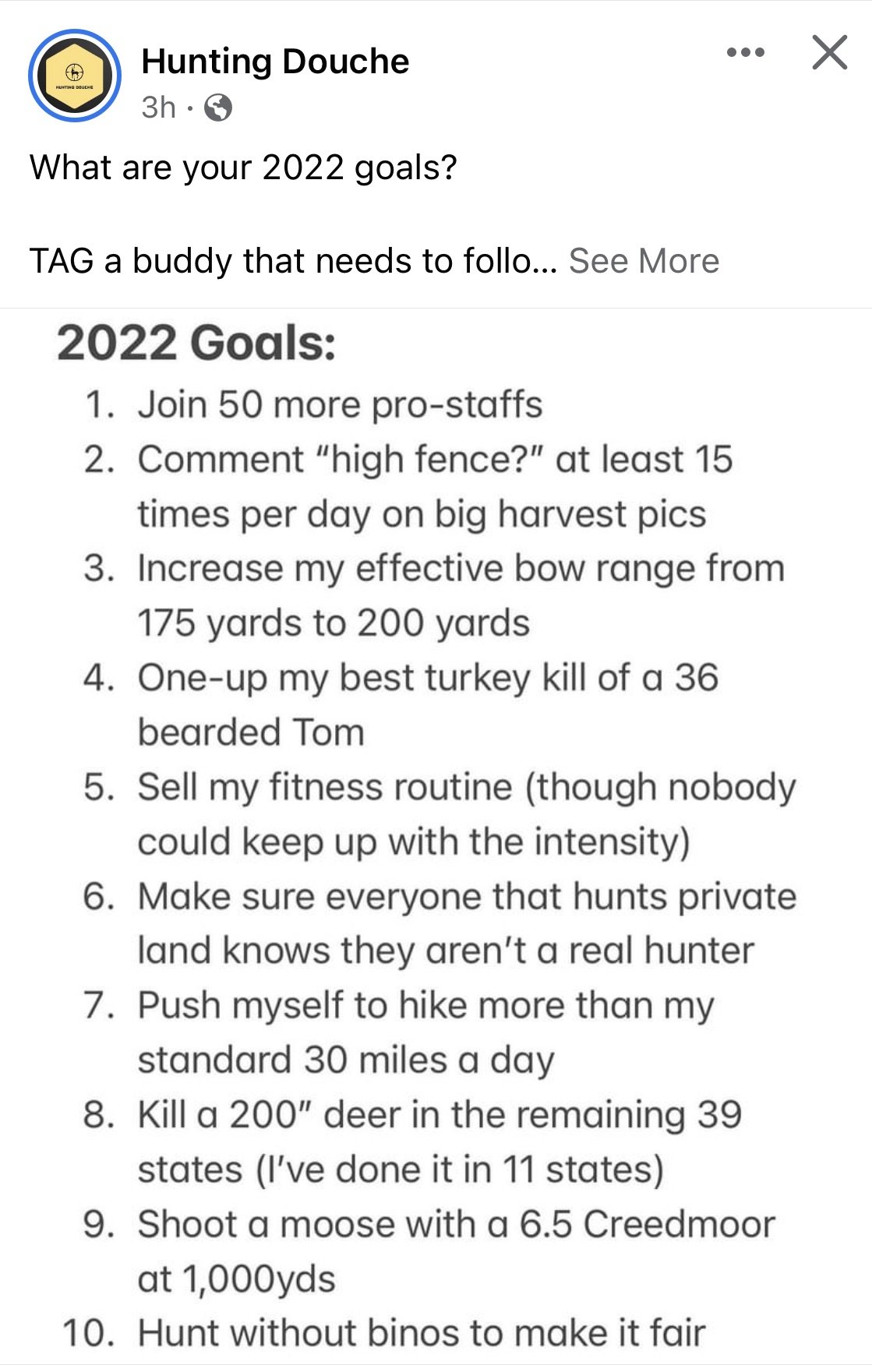
Task: Open the Hunting Douche profile picture
Action: 75,76
